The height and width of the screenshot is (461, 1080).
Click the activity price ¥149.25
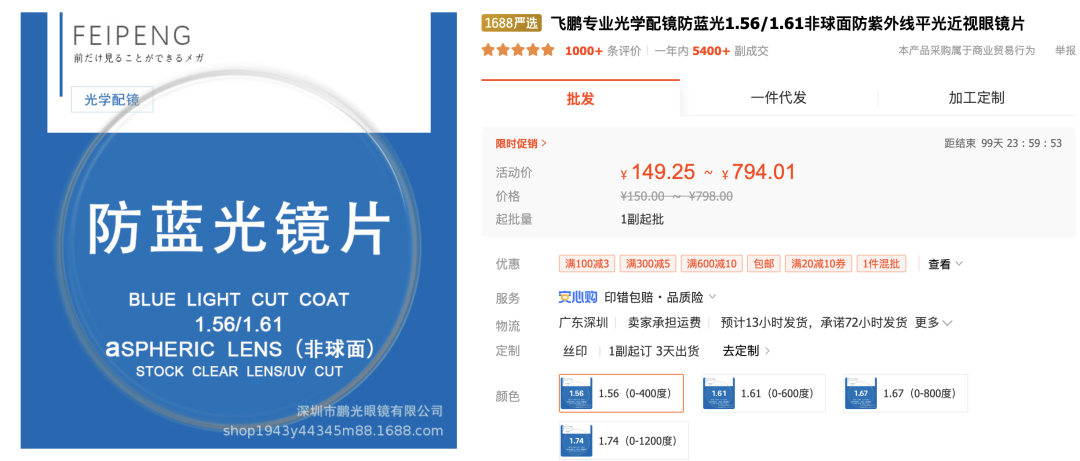click(x=657, y=172)
